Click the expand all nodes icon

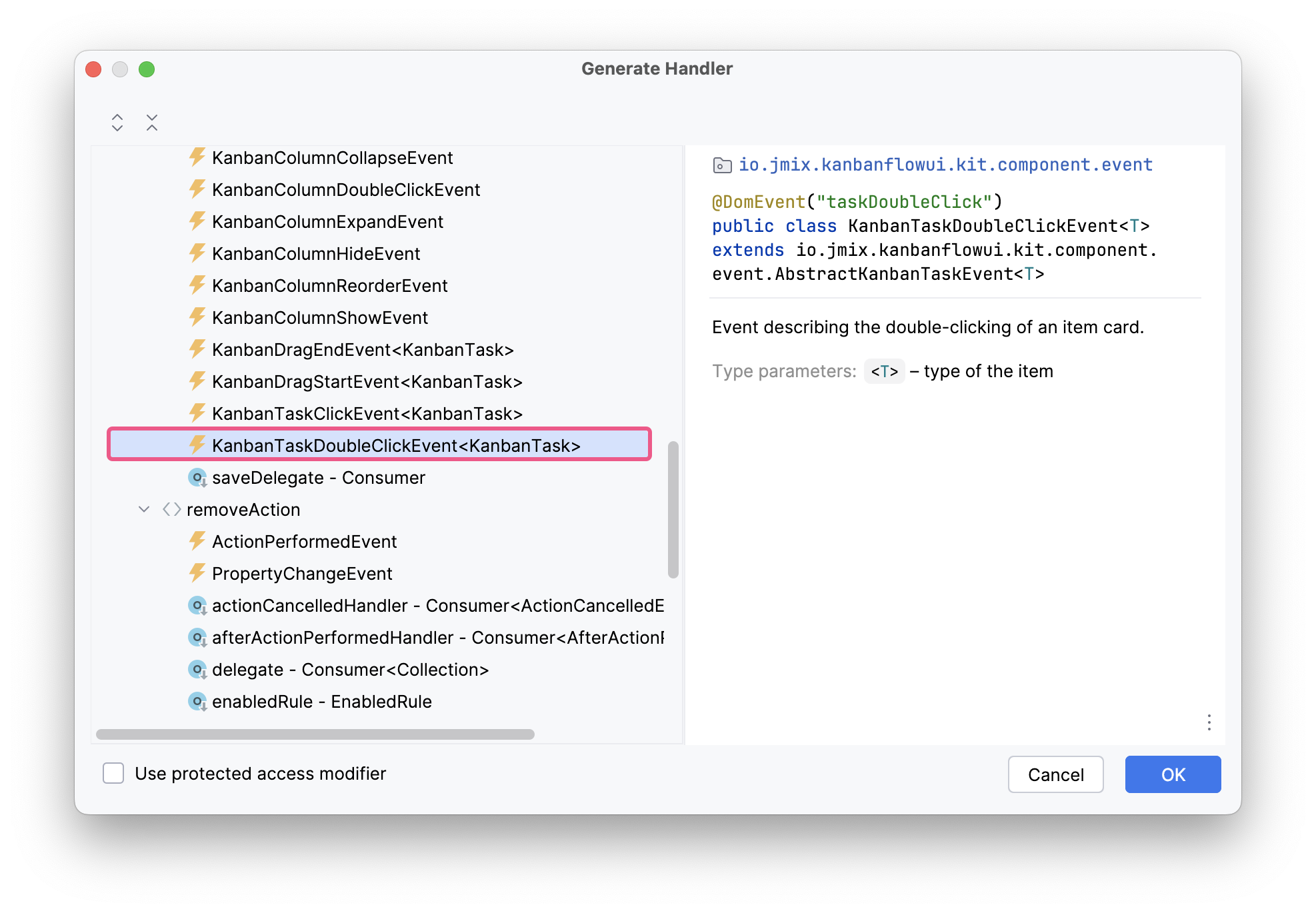(x=116, y=122)
